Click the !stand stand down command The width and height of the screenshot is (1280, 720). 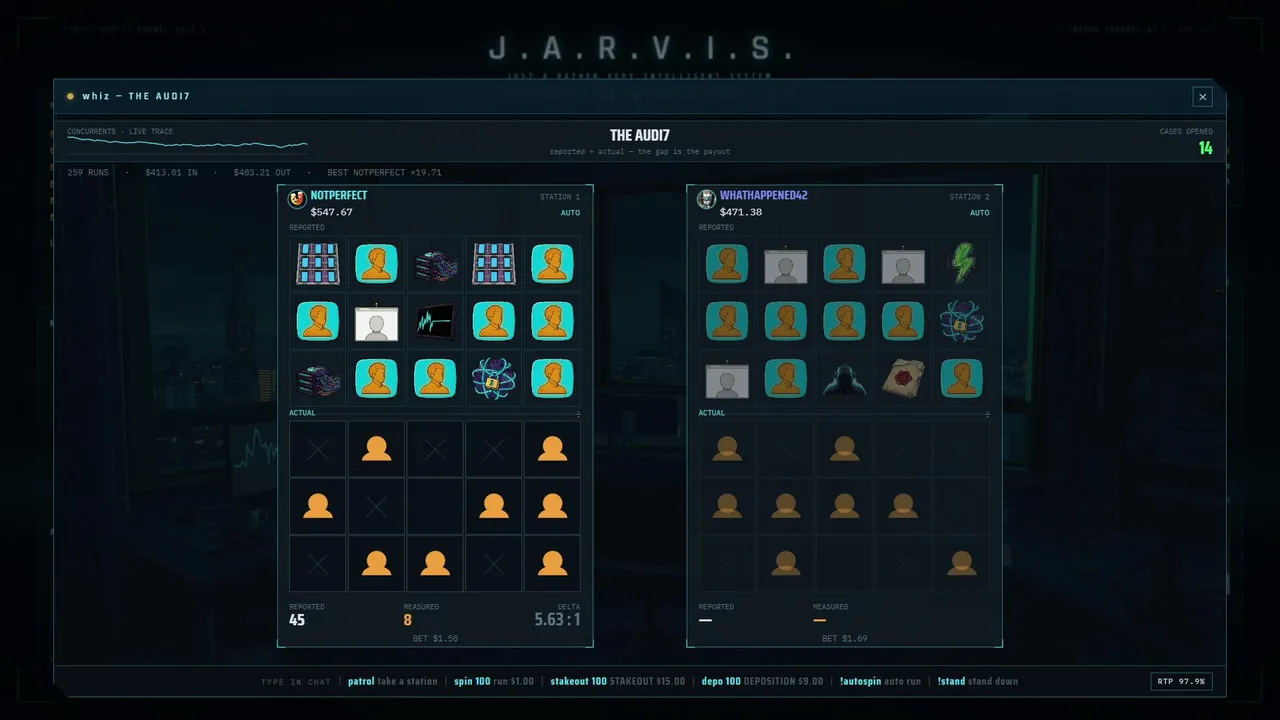[x=978, y=682]
